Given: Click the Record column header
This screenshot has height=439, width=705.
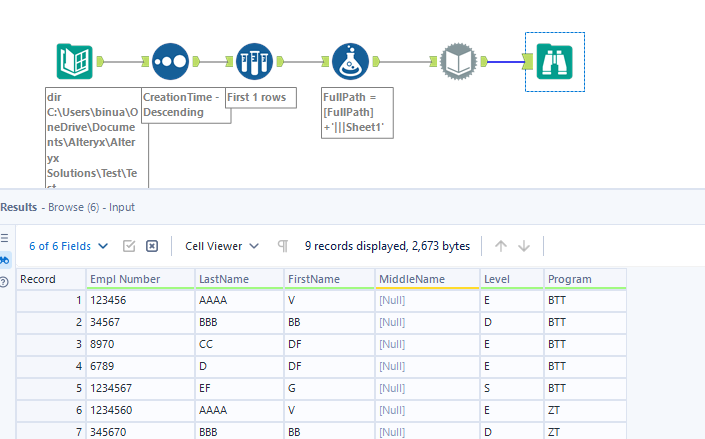Looking at the screenshot, I should pos(51,279).
